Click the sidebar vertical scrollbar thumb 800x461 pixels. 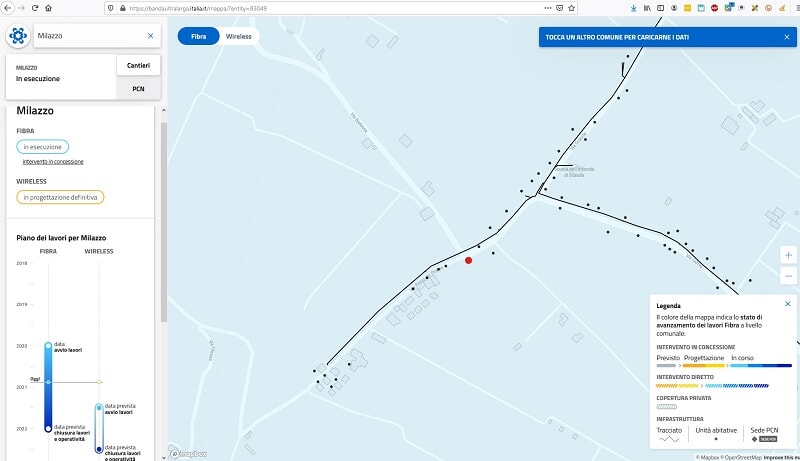[x=164, y=222]
